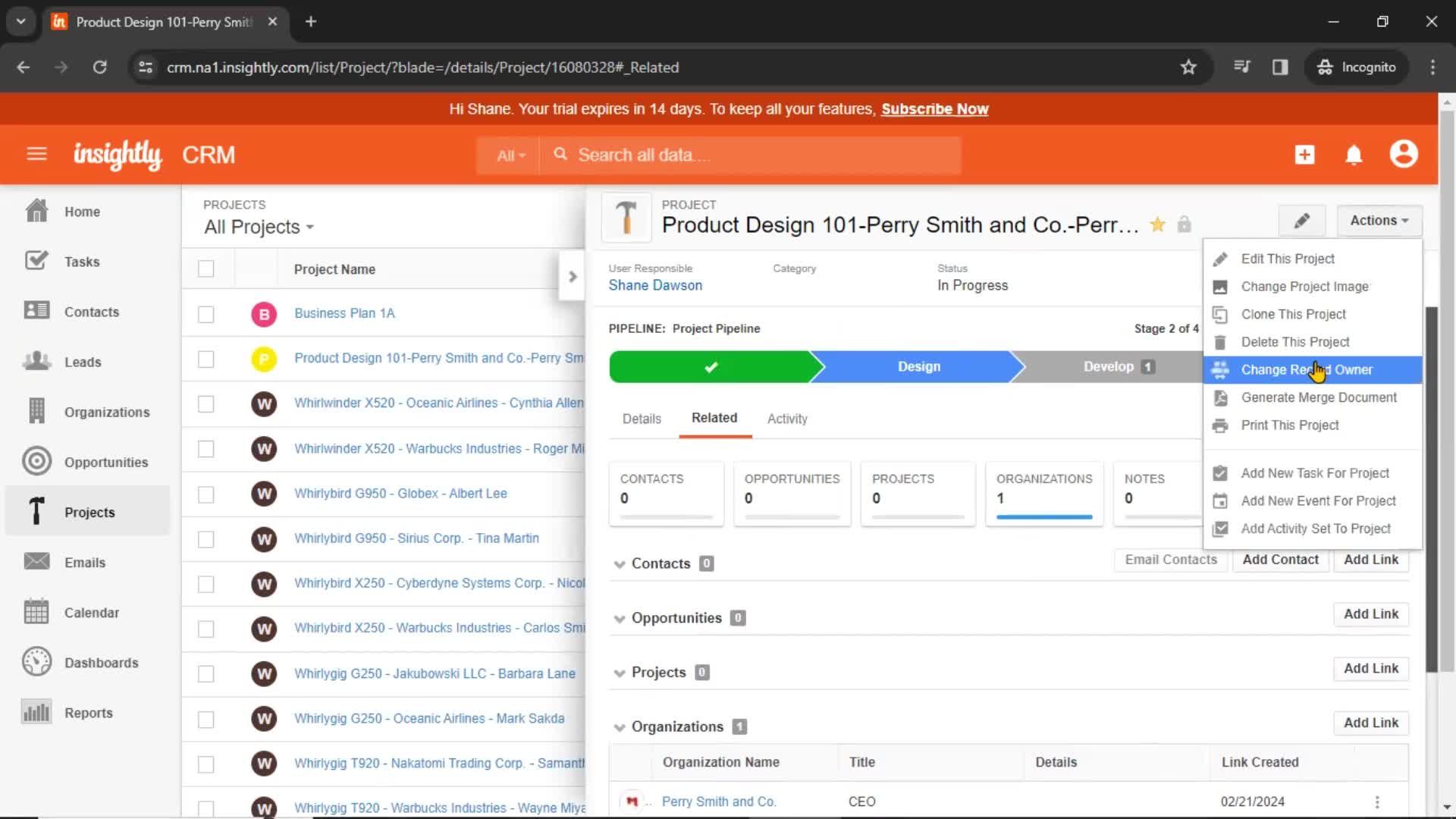This screenshot has width=1456, height=819.
Task: Click the Print This Project icon
Action: tap(1221, 425)
